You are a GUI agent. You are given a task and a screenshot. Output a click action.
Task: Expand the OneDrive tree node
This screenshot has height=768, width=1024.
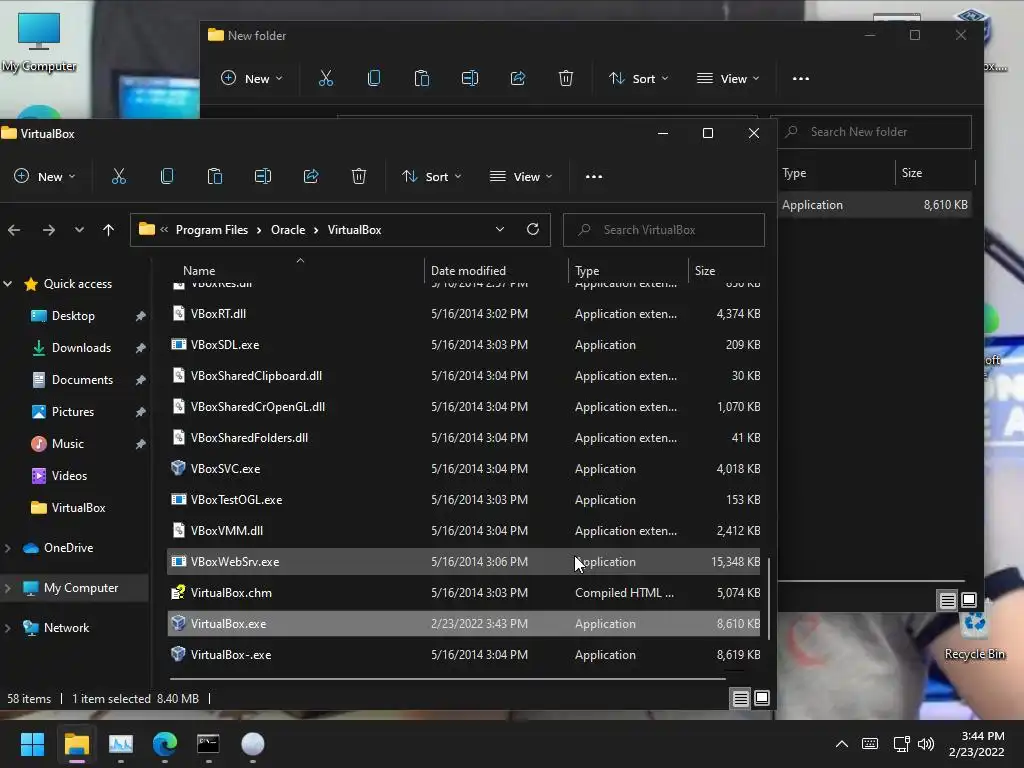(x=8, y=548)
